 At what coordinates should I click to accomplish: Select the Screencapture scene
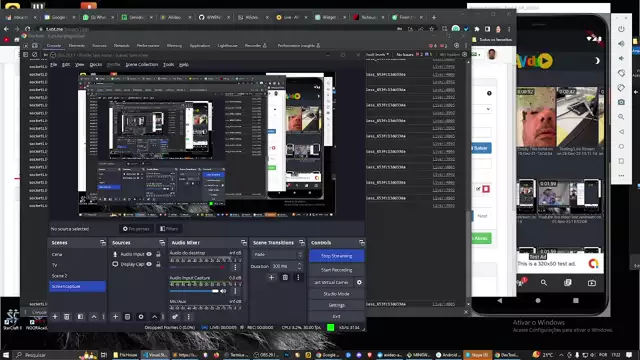point(77,287)
